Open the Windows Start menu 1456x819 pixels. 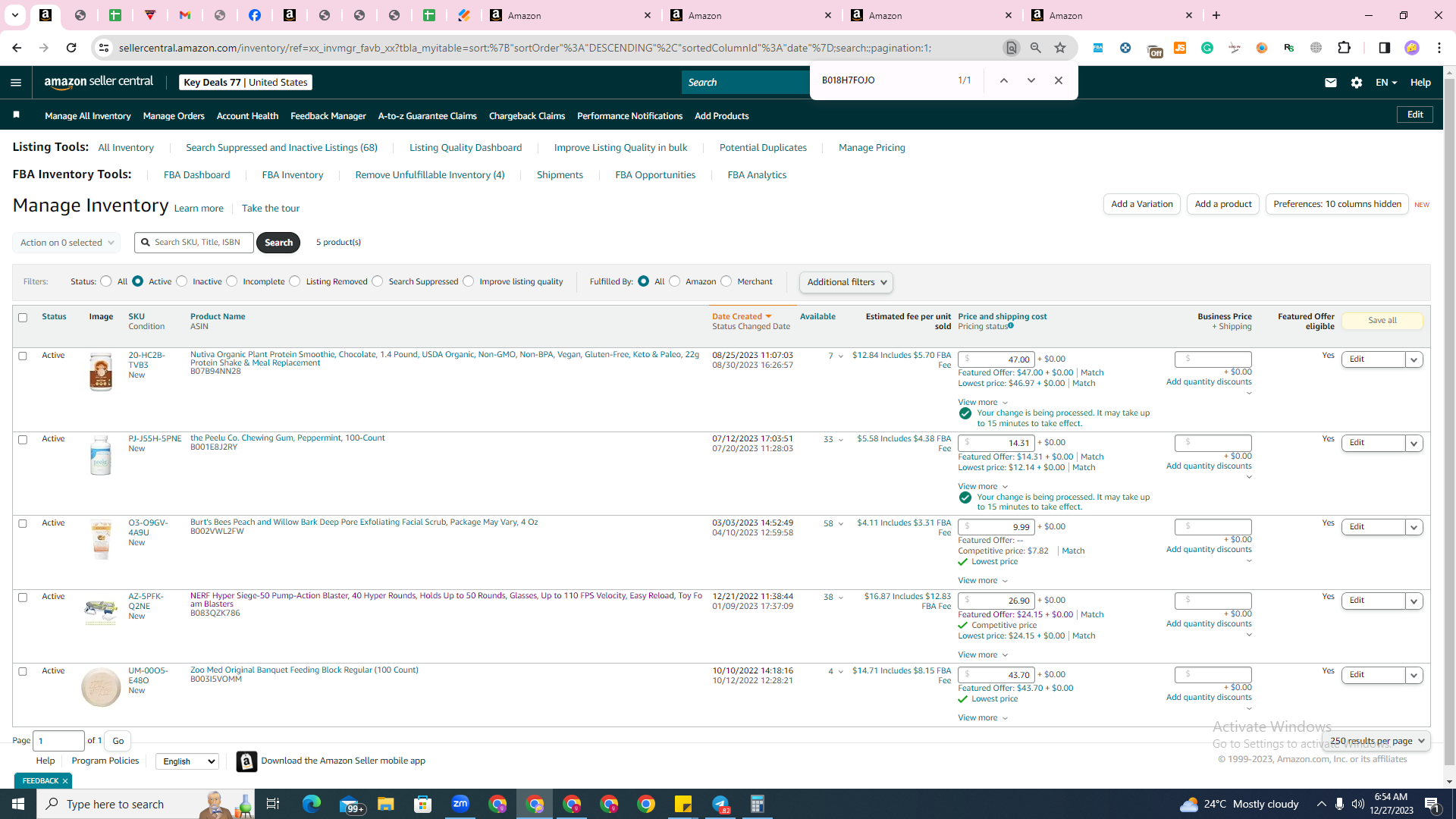coord(18,804)
